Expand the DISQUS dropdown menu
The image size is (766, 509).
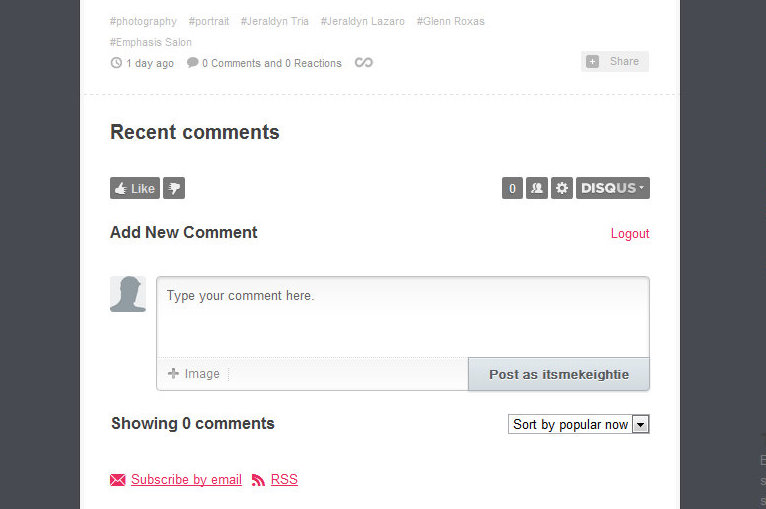[613, 188]
